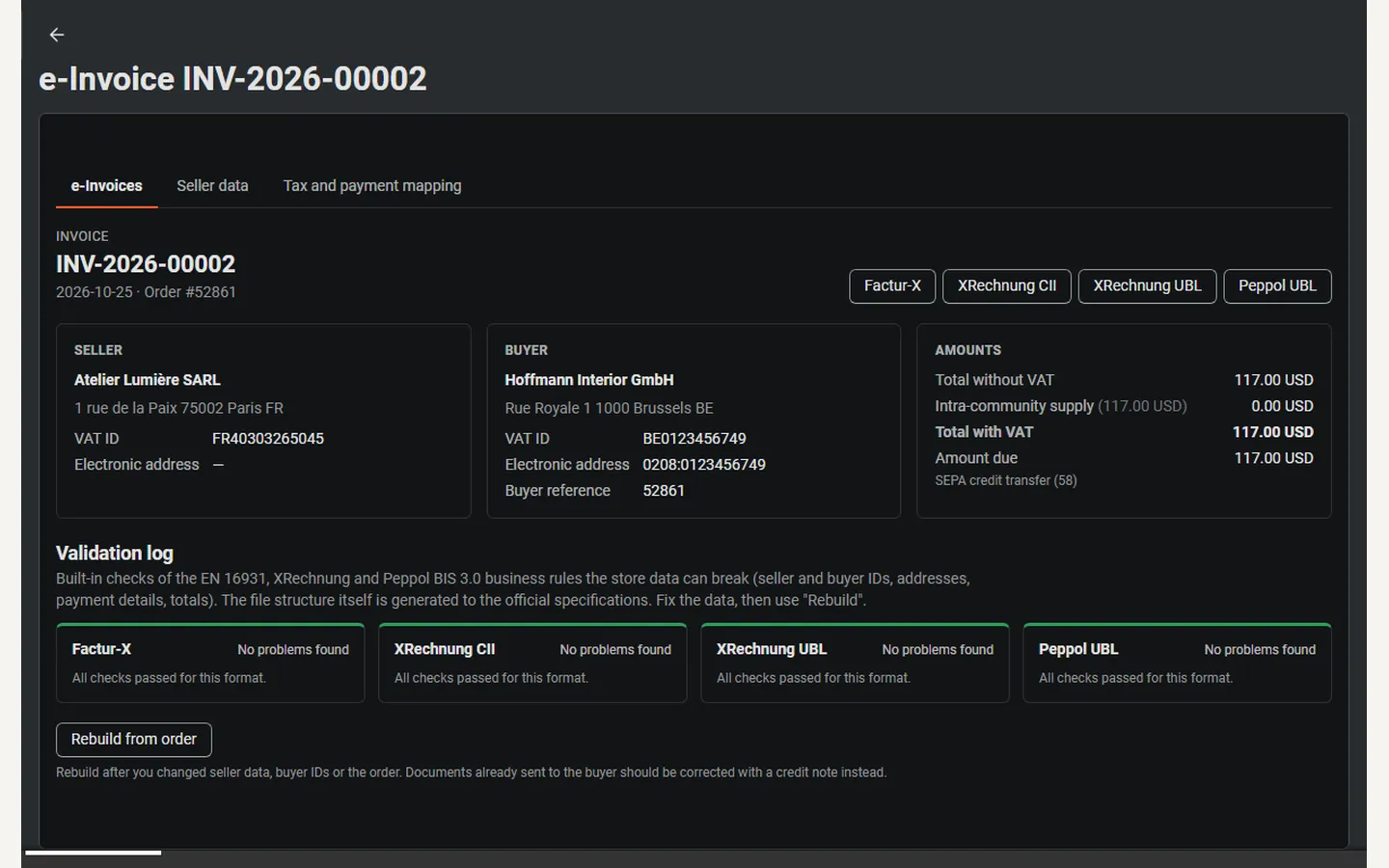Image resolution: width=1389 pixels, height=868 pixels.
Task: Open the Peppol UBL validation card
Action: (1177, 663)
